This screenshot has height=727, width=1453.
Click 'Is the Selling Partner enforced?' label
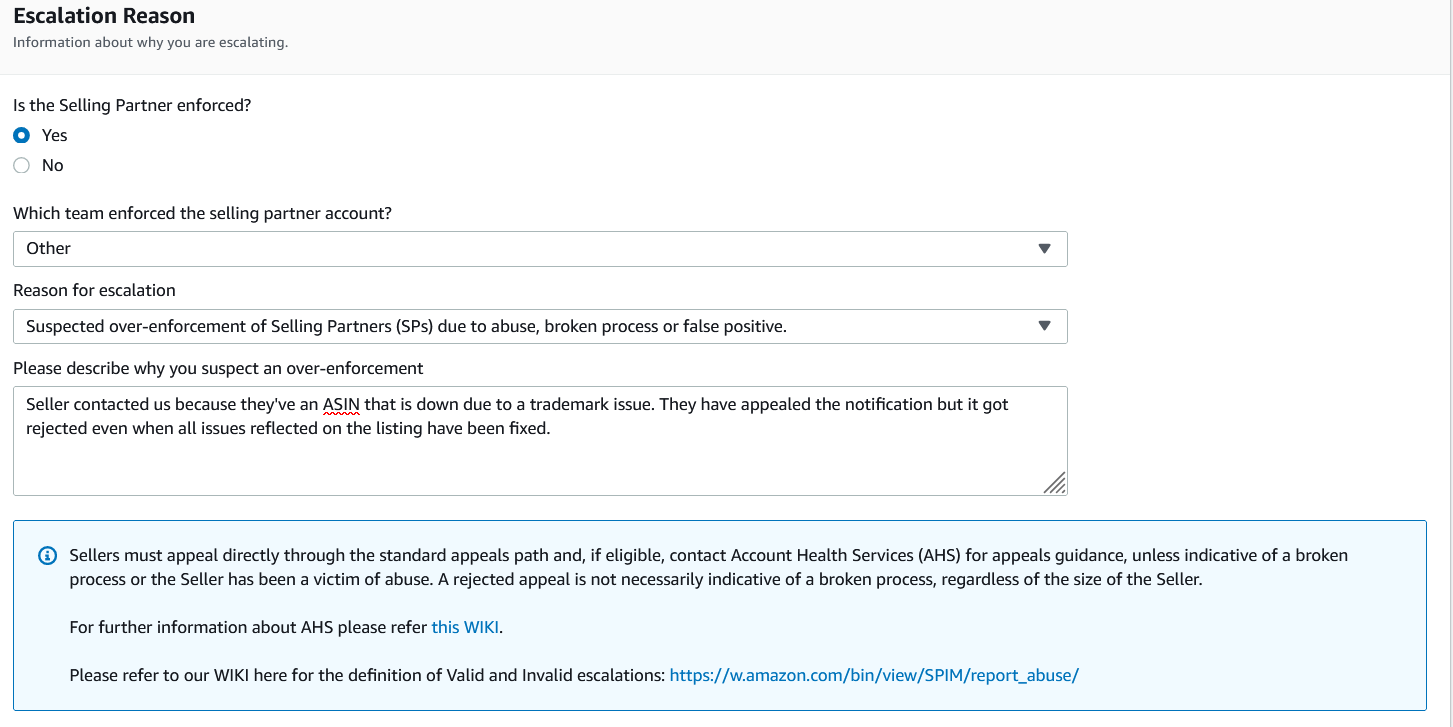point(132,105)
